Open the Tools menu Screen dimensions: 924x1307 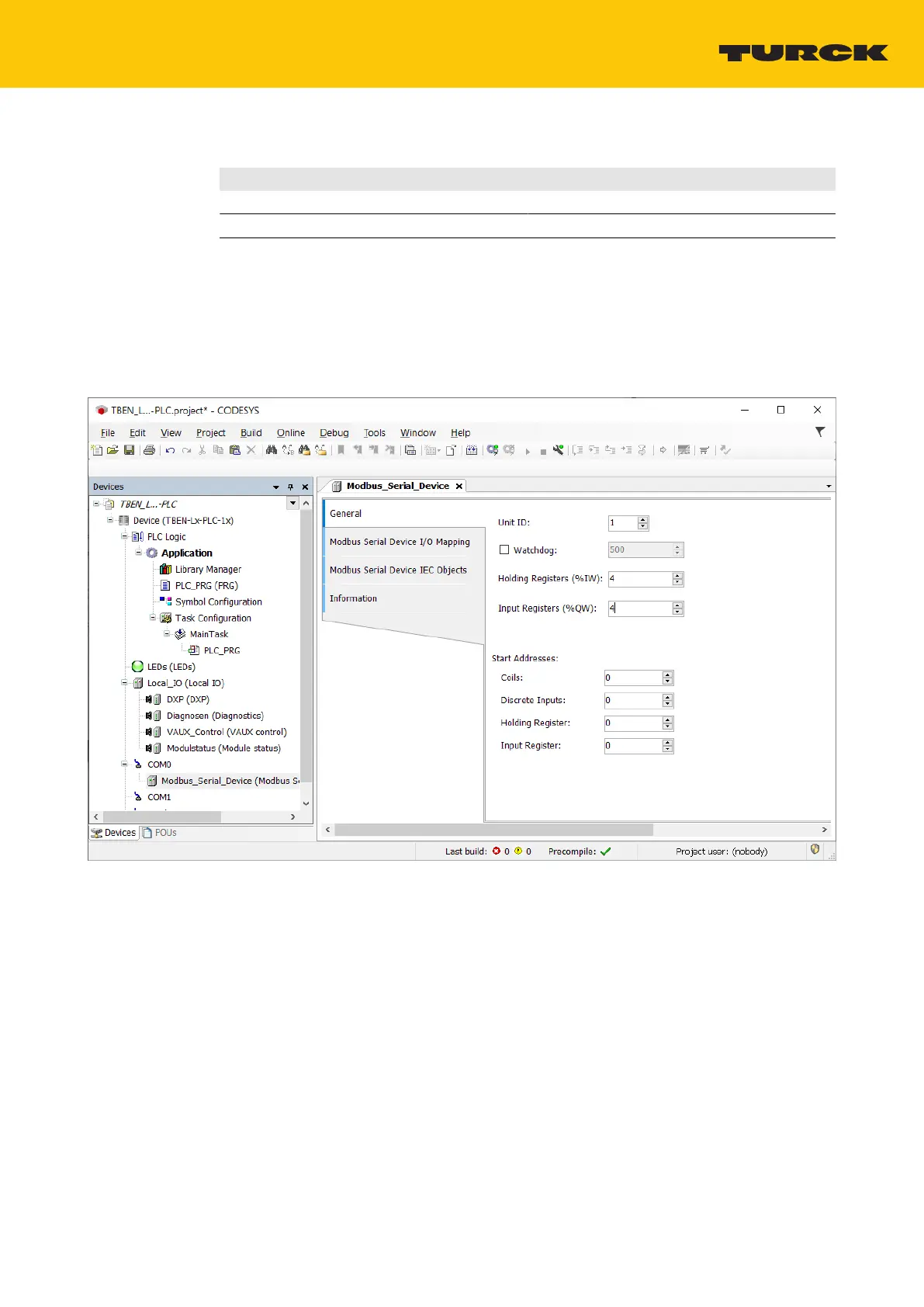tap(375, 433)
